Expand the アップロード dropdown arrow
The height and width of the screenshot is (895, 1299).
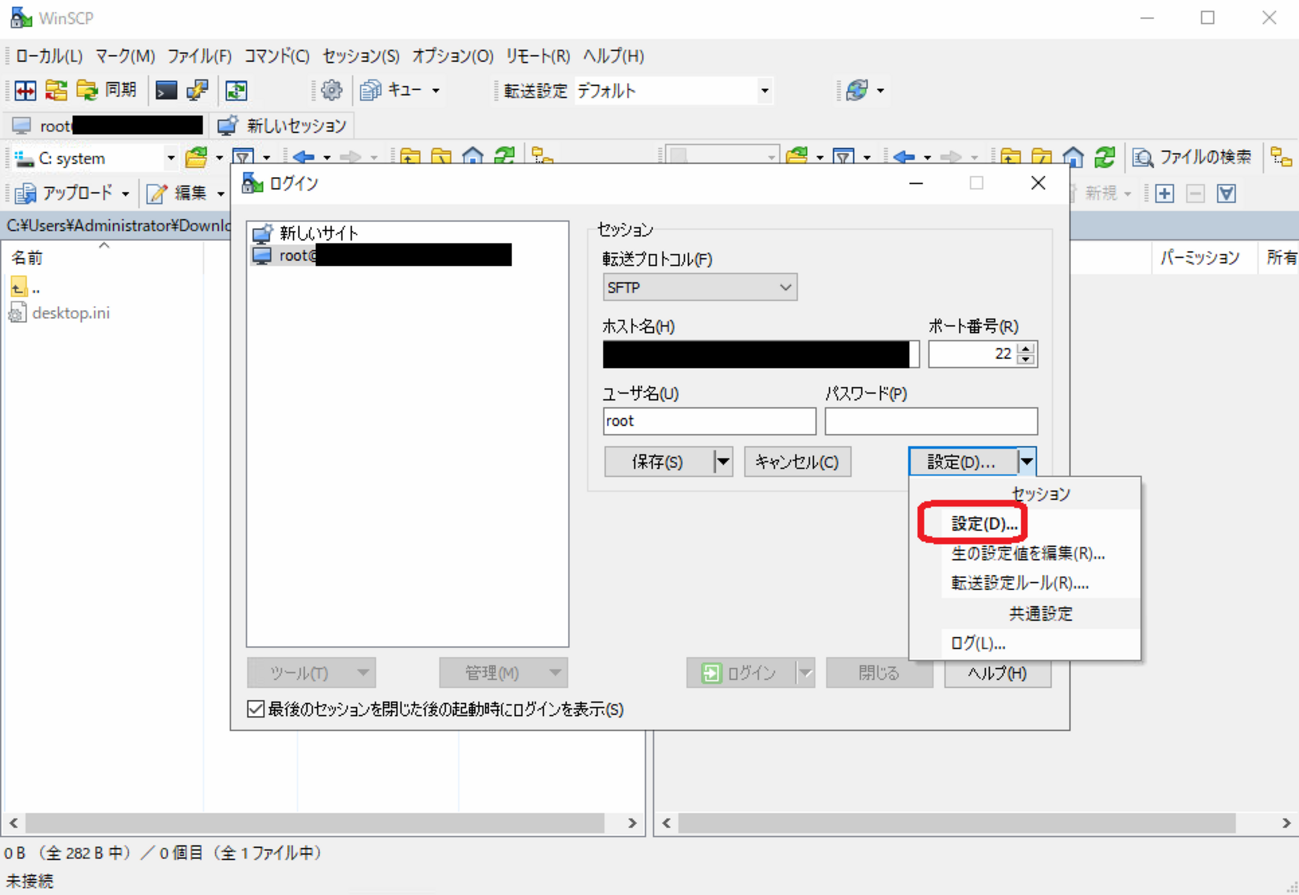[125, 194]
